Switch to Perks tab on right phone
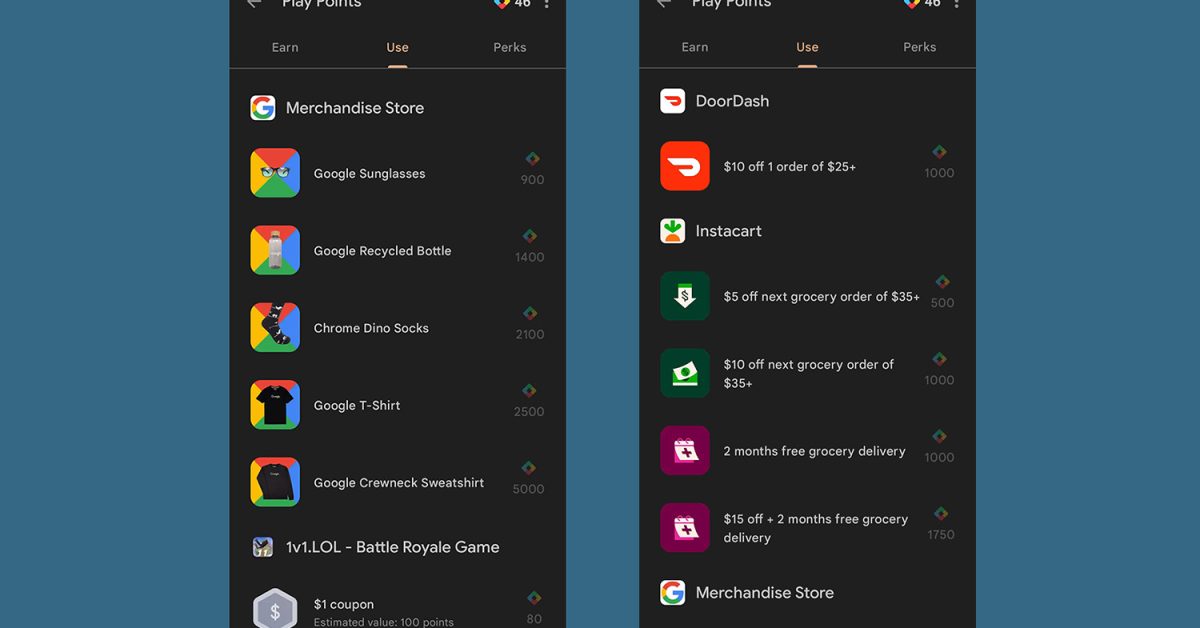Viewport: 1200px width, 628px height. 919,47
